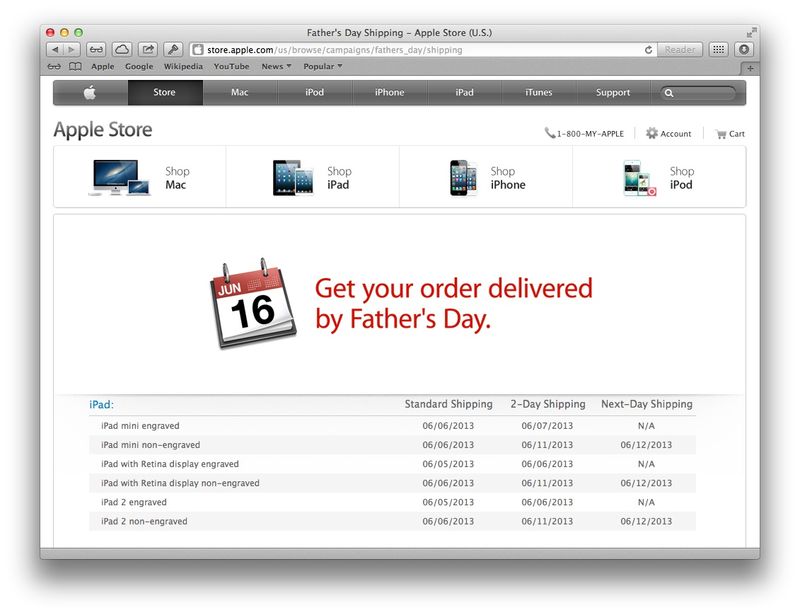Open the Share button in toolbar
The height and width of the screenshot is (615, 800).
(x=147, y=50)
